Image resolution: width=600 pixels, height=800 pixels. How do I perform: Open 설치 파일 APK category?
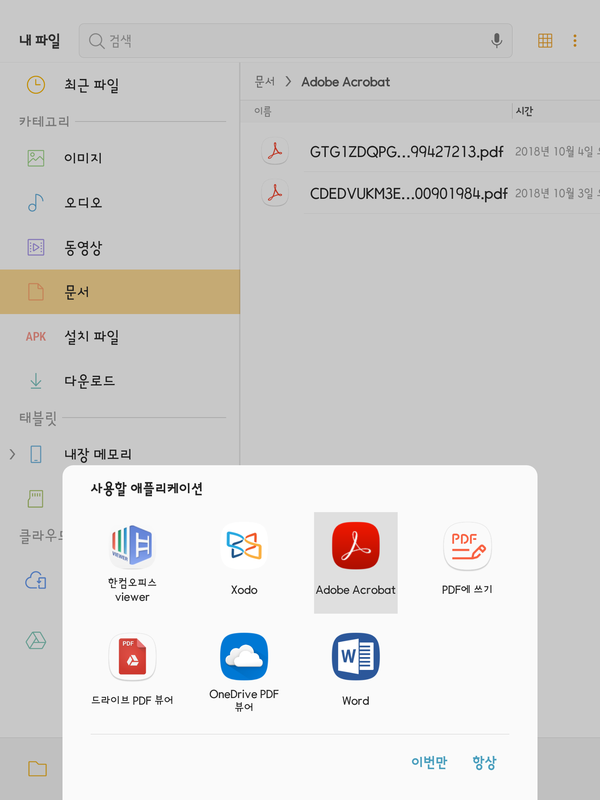tap(120, 336)
